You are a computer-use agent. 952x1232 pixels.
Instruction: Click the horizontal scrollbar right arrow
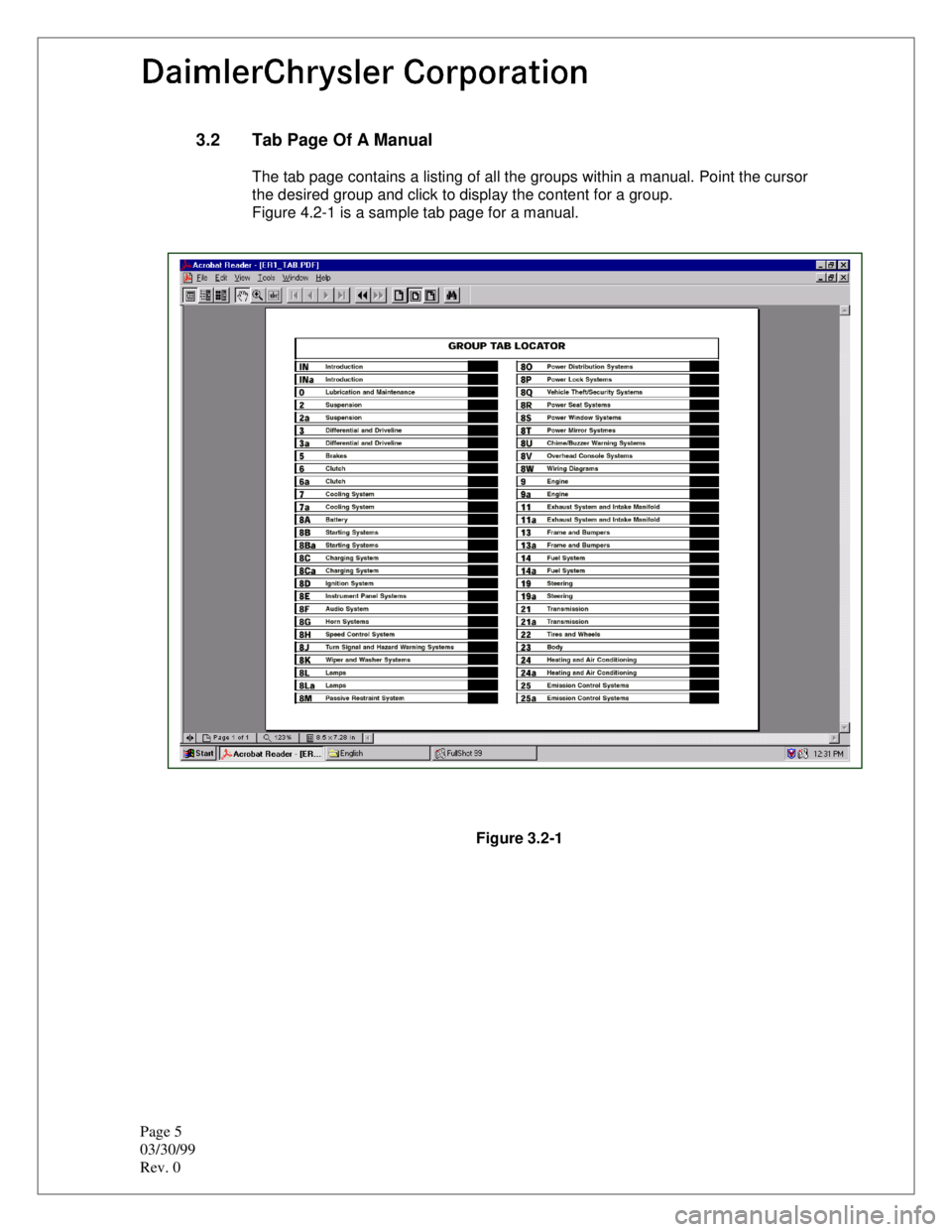click(834, 738)
